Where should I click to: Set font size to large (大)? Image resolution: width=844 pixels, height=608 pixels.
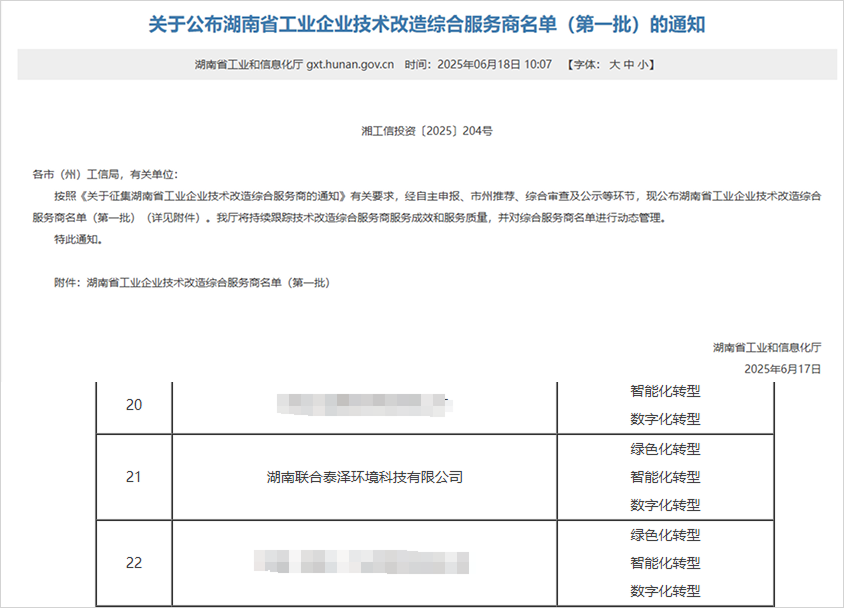pos(614,65)
